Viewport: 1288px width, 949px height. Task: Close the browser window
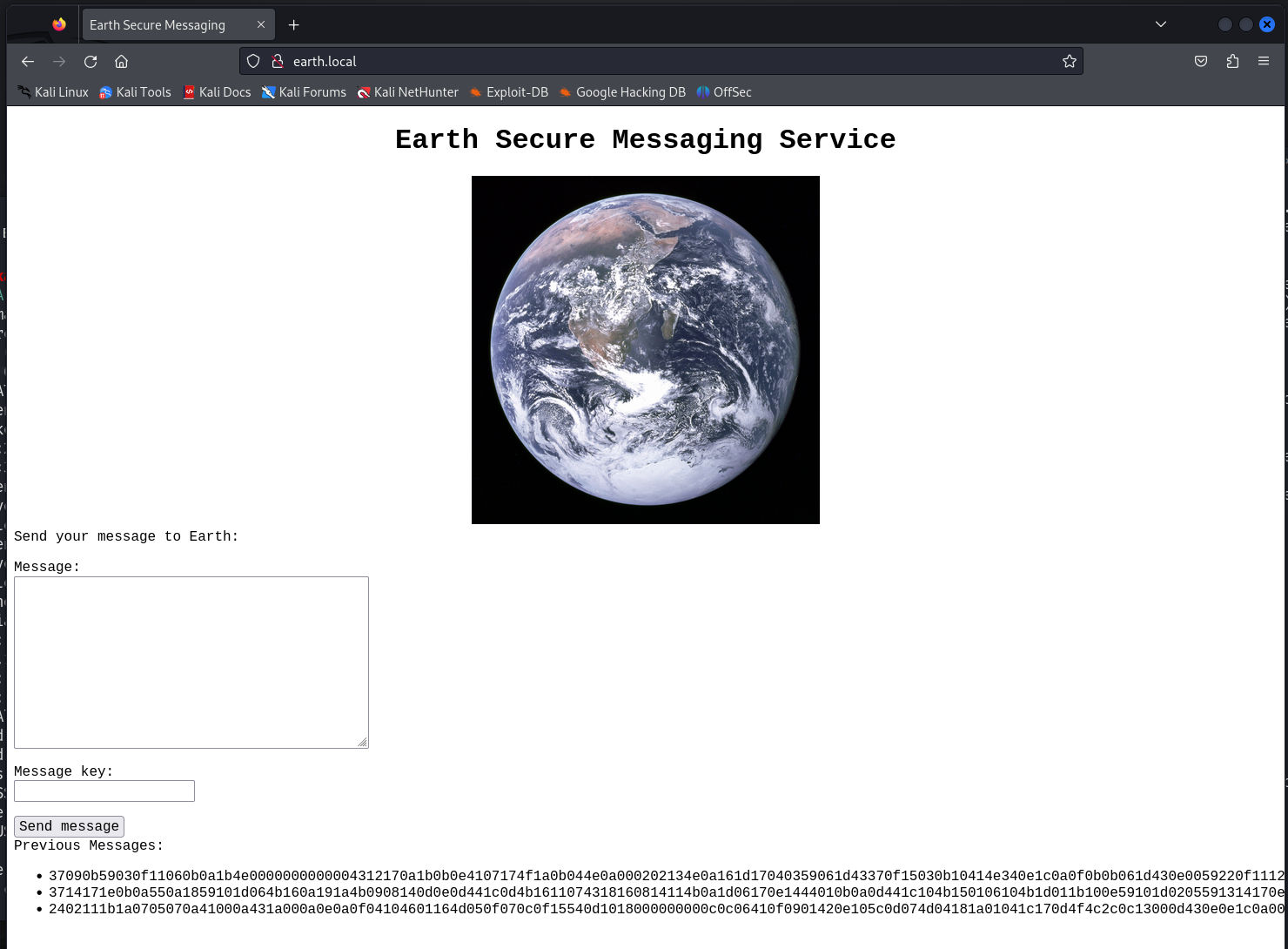click(x=1267, y=24)
